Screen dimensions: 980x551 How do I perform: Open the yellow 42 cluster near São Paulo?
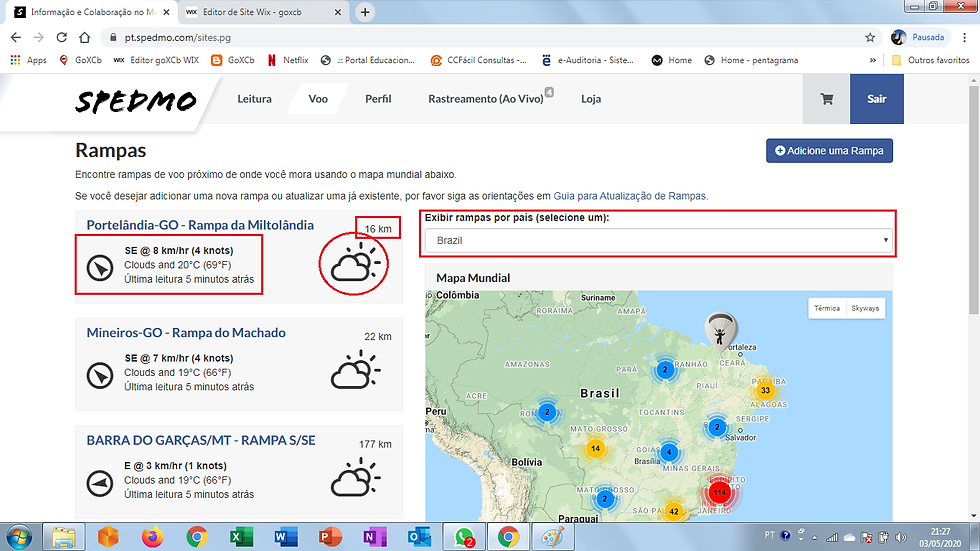(674, 511)
